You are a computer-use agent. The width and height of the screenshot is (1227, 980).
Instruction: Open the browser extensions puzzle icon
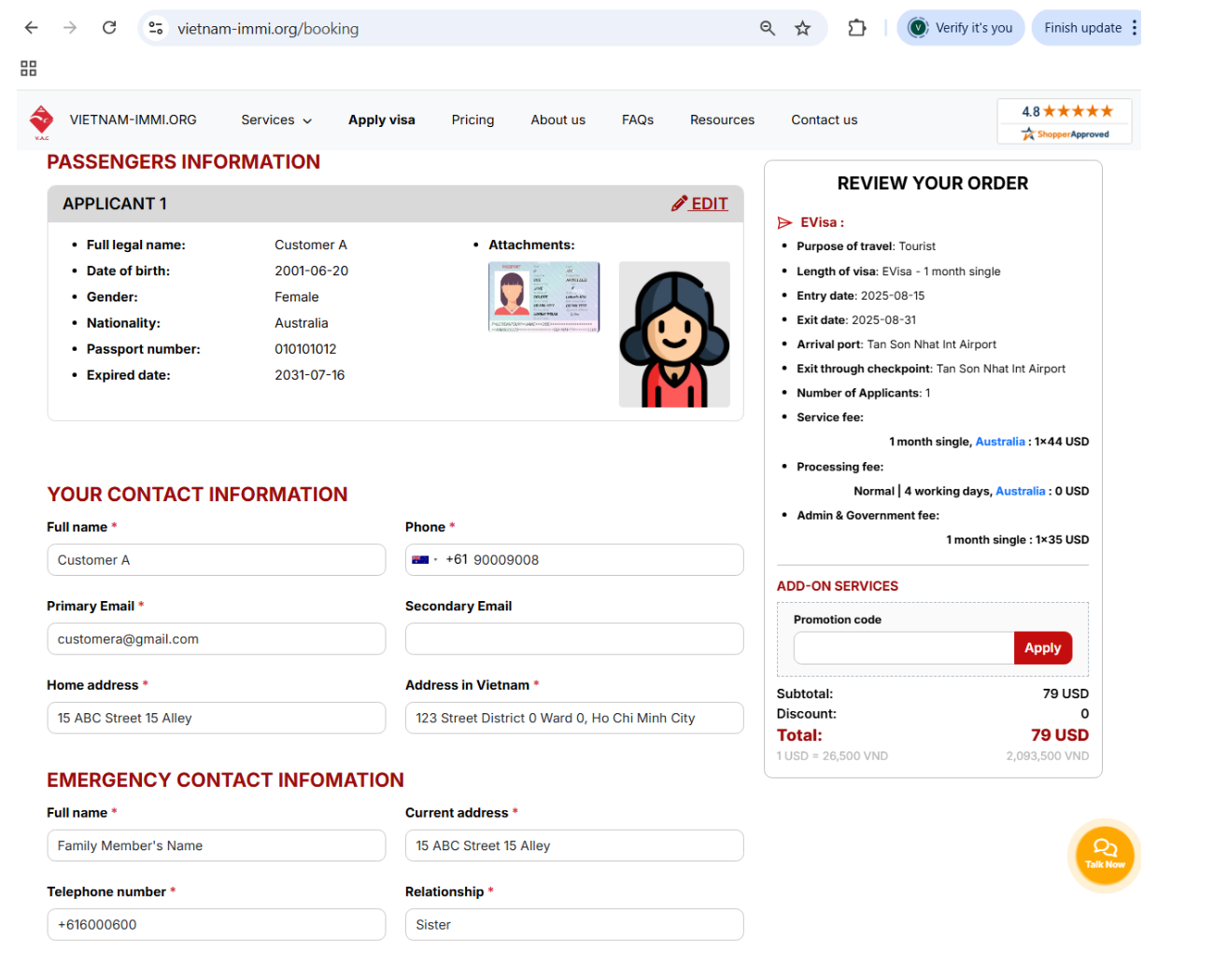(x=856, y=28)
